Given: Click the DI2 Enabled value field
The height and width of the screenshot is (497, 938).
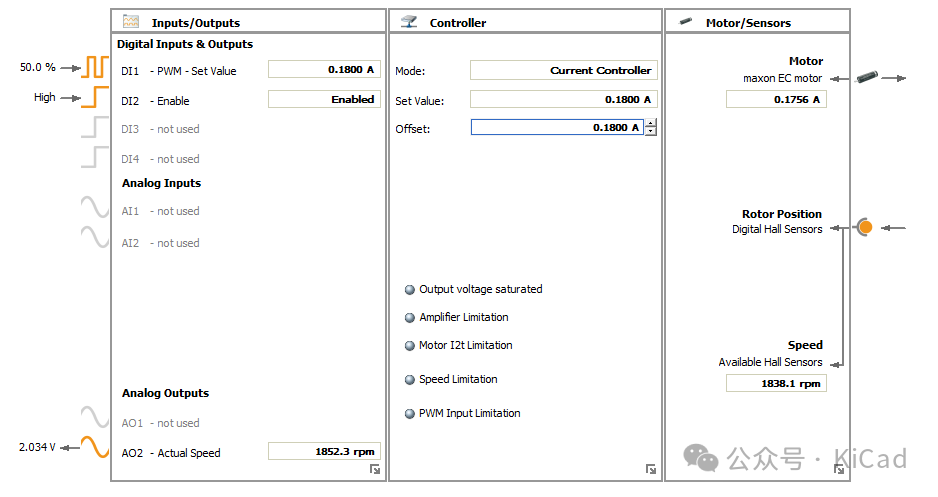Looking at the screenshot, I should (x=323, y=100).
